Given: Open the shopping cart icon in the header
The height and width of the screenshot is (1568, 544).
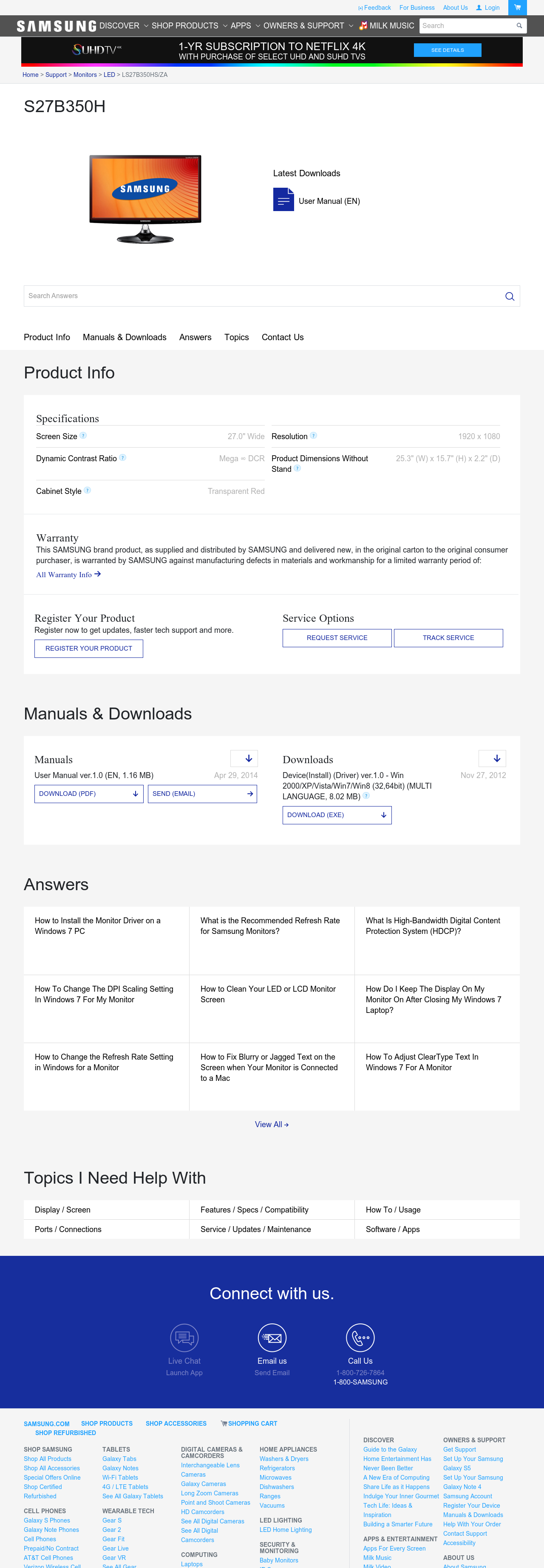Looking at the screenshot, I should pyautogui.click(x=517, y=7).
